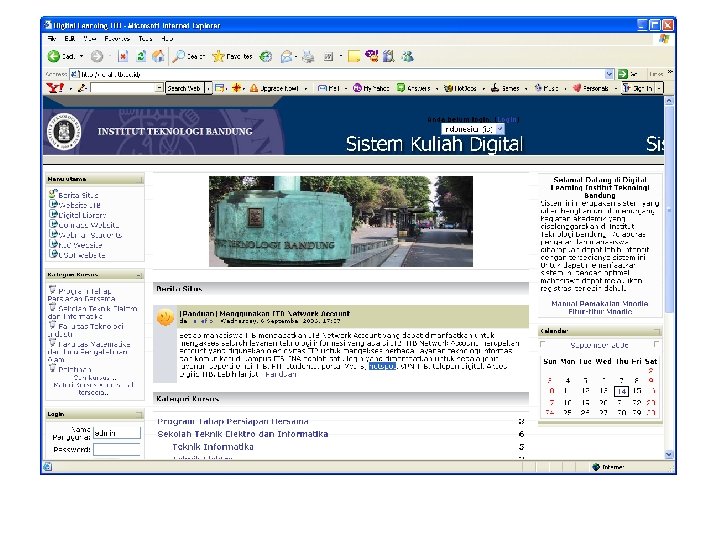This screenshot has width=720, height=540.
Task: Open the Search Web options arrow
Action: (208, 88)
